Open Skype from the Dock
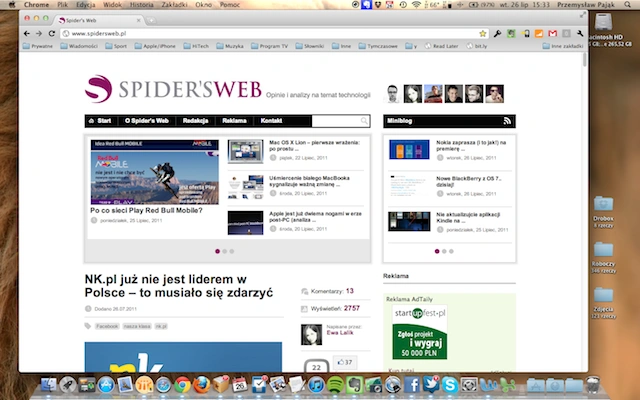 [450, 384]
